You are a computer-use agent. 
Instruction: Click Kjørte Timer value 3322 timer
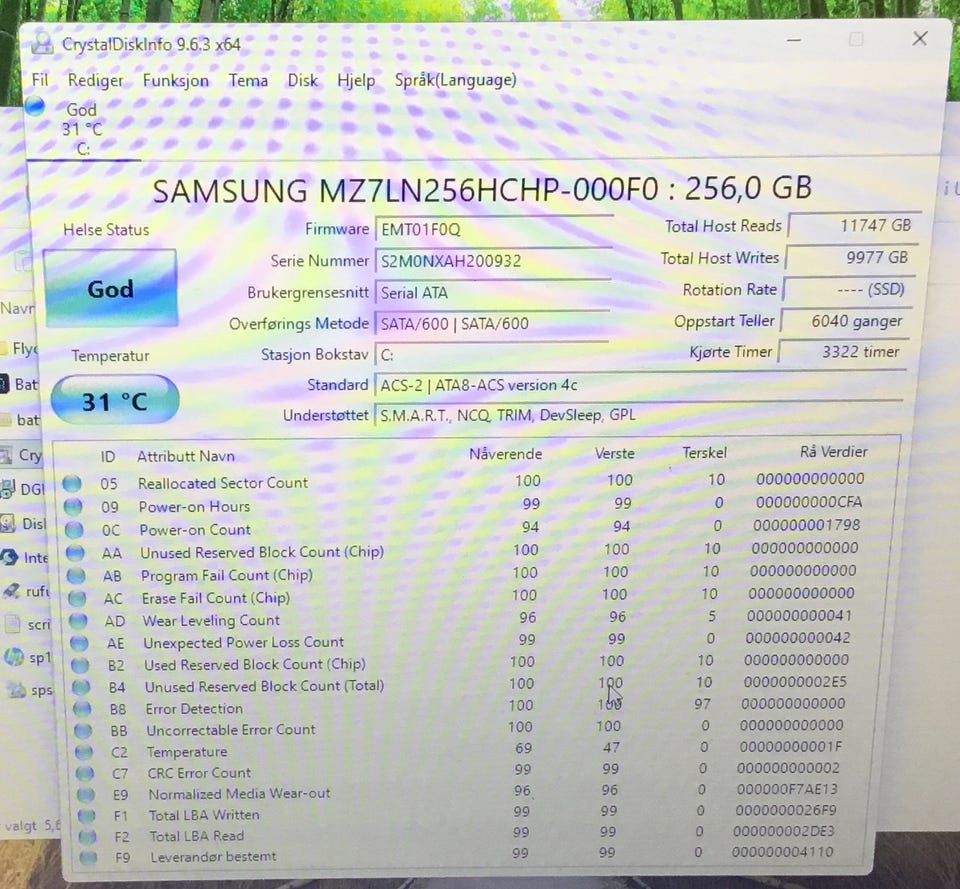(844, 351)
